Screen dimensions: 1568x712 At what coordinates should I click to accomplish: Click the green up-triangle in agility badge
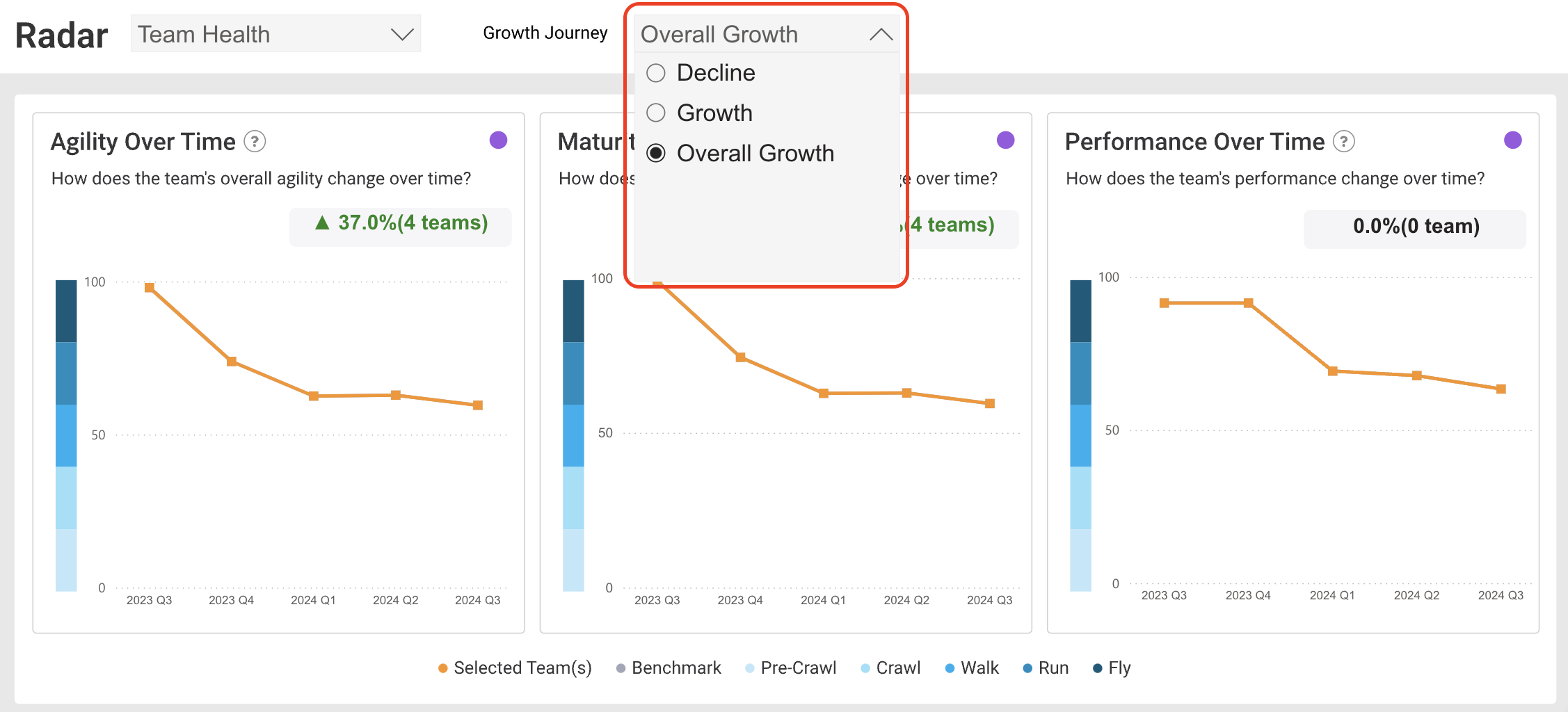(322, 222)
